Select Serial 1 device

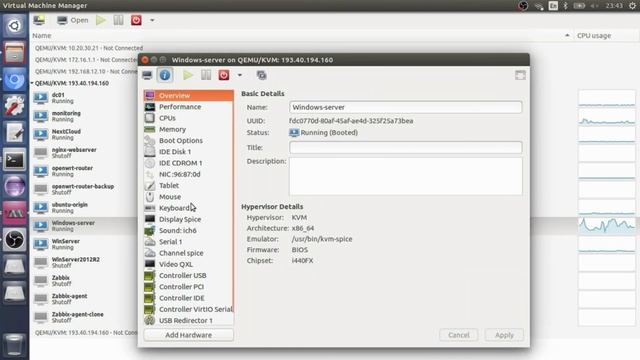coord(189,242)
